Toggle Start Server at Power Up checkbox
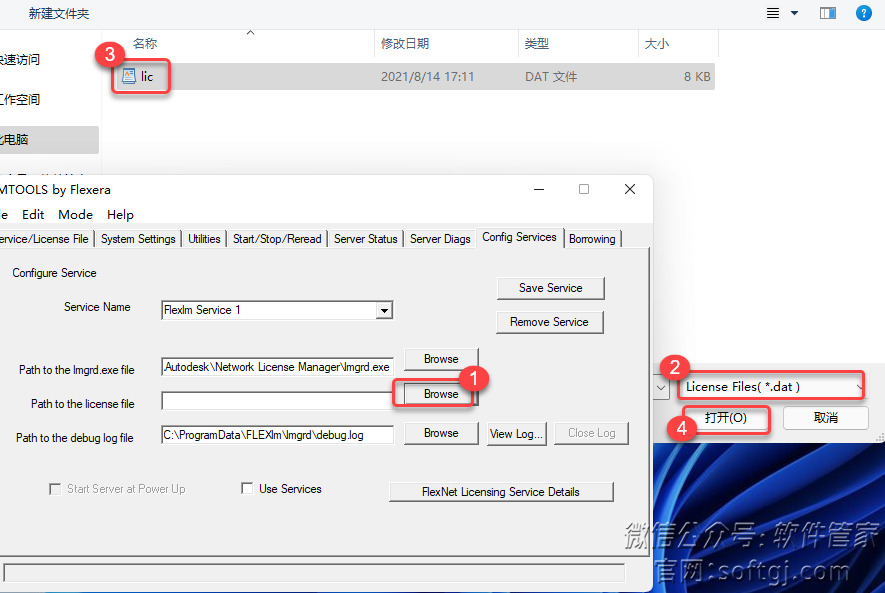The image size is (885, 593). coord(55,489)
